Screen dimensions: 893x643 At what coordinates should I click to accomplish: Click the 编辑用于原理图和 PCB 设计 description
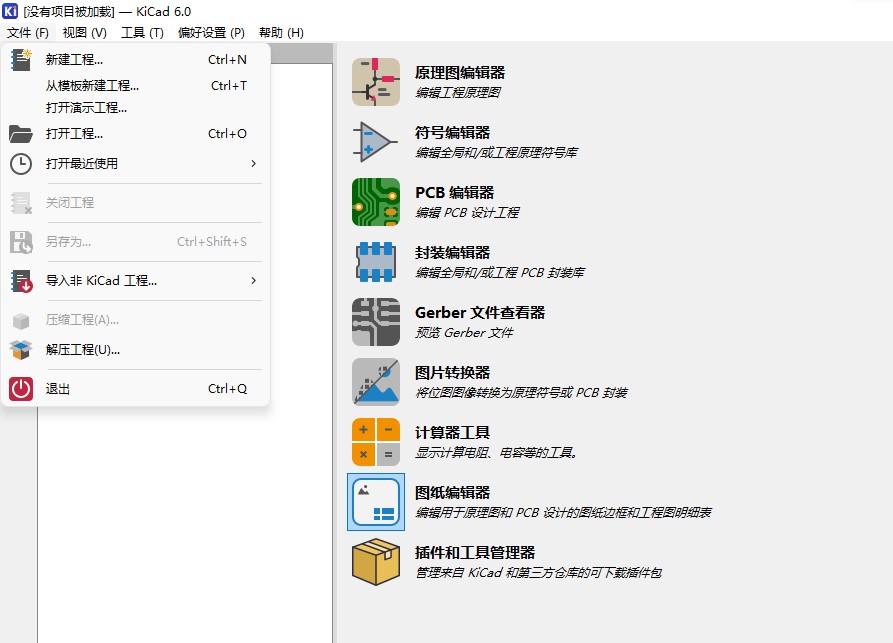point(563,513)
